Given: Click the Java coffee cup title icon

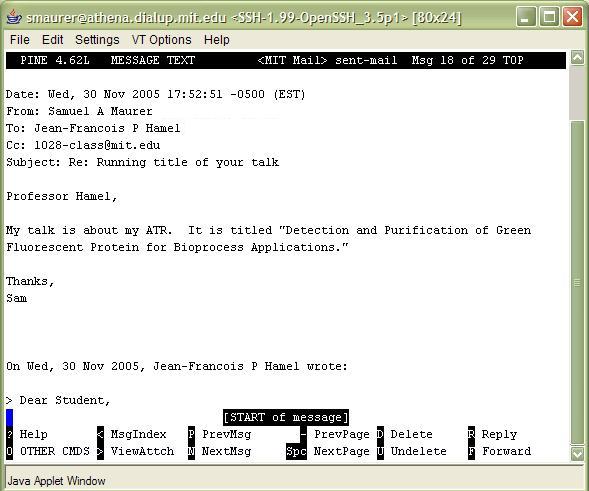Looking at the screenshot, I should click(x=14, y=17).
